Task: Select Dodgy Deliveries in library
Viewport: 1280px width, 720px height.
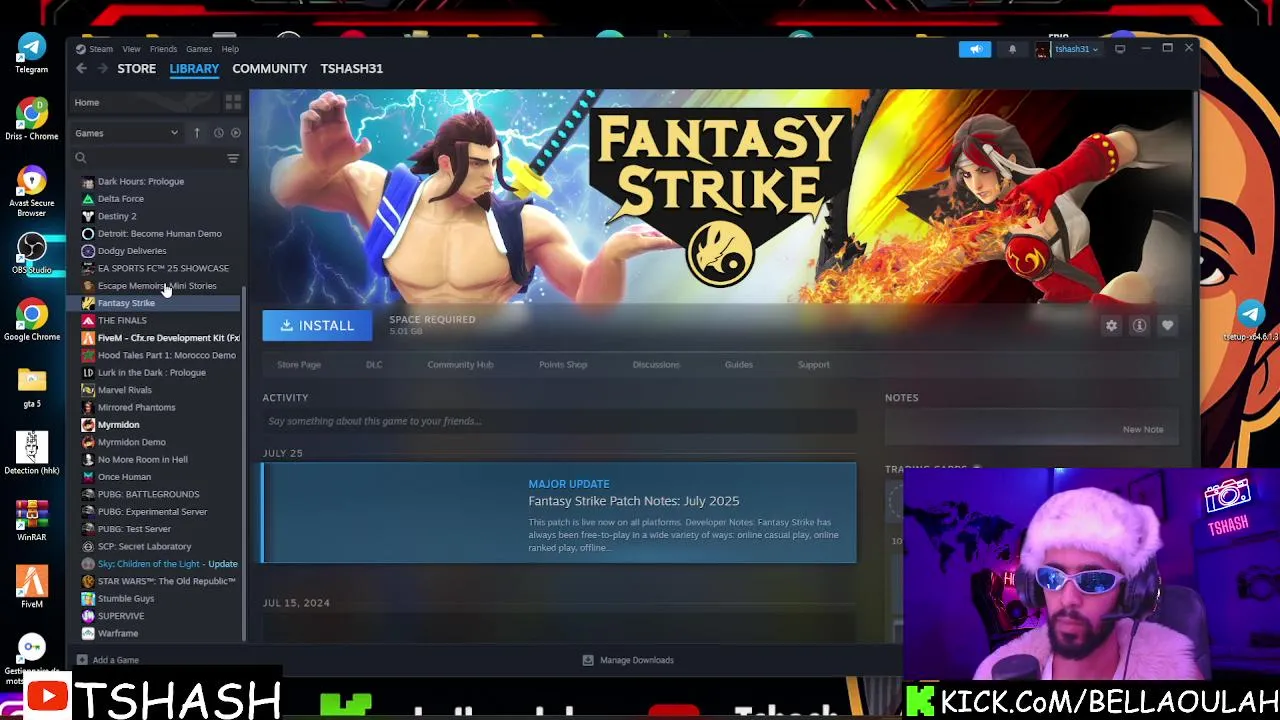Action: (132, 251)
